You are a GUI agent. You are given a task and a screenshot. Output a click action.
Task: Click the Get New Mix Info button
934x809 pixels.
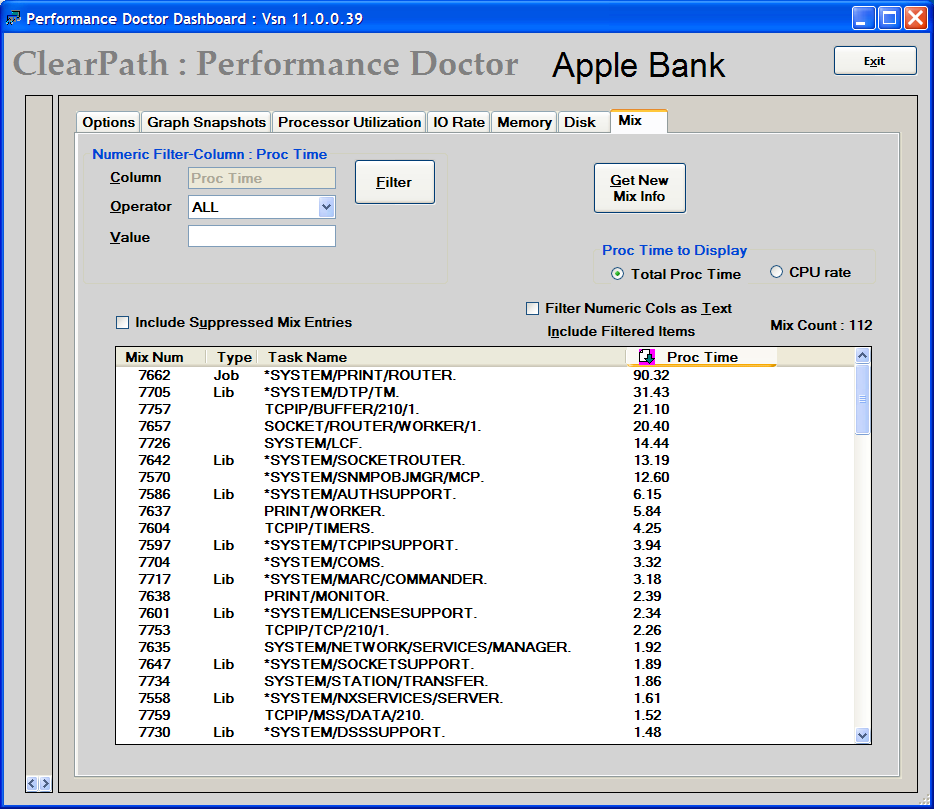point(640,188)
